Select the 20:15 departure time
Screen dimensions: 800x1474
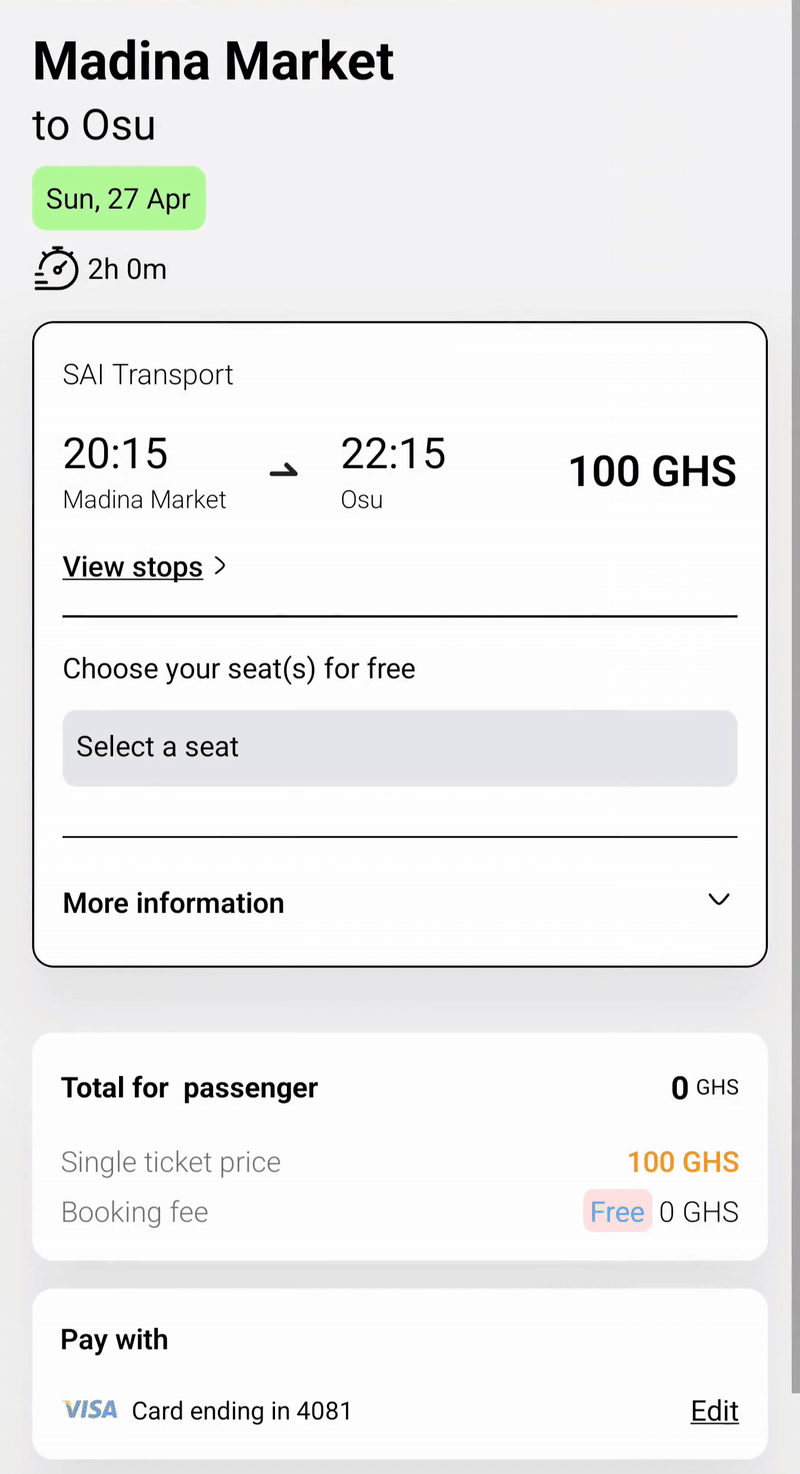pyautogui.click(x=115, y=453)
